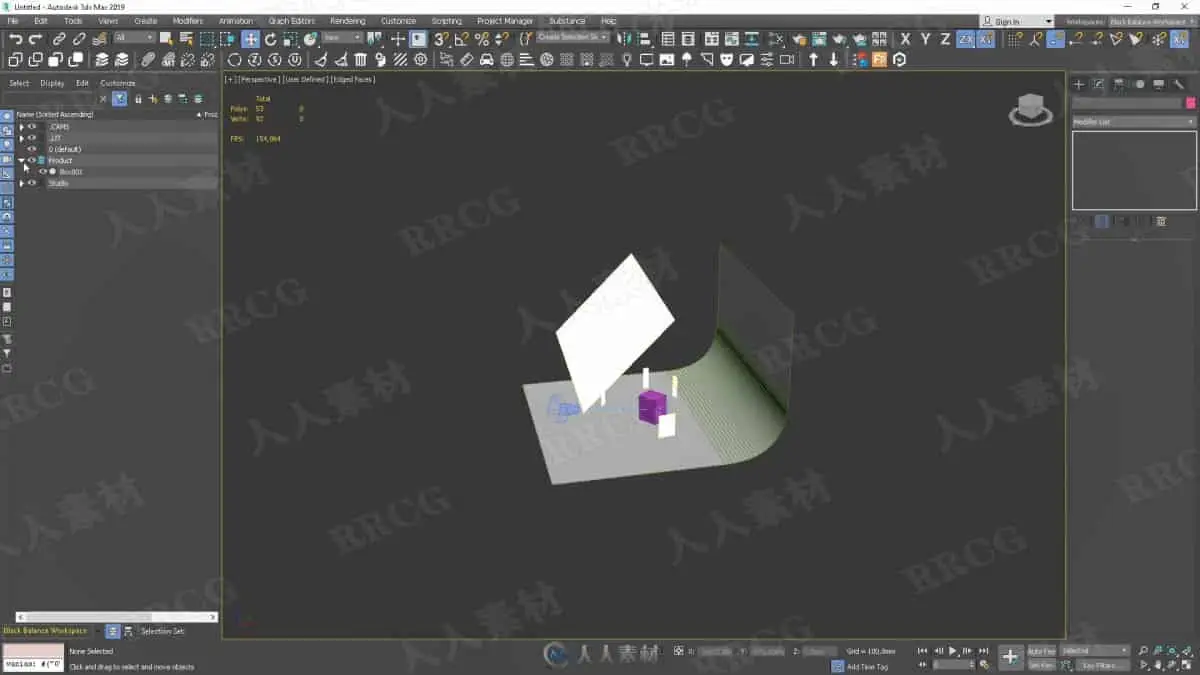Click the trash can delete icon
Image resolution: width=1200 pixels, height=675 pixels.
coord(360,60)
